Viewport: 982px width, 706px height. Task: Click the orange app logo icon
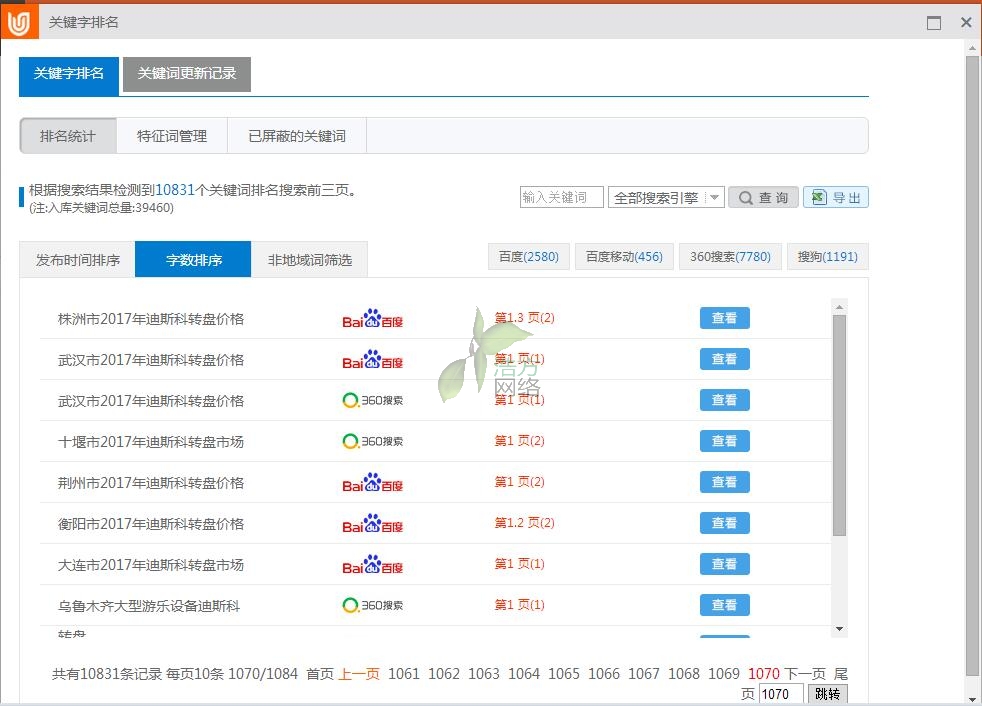(x=19, y=22)
